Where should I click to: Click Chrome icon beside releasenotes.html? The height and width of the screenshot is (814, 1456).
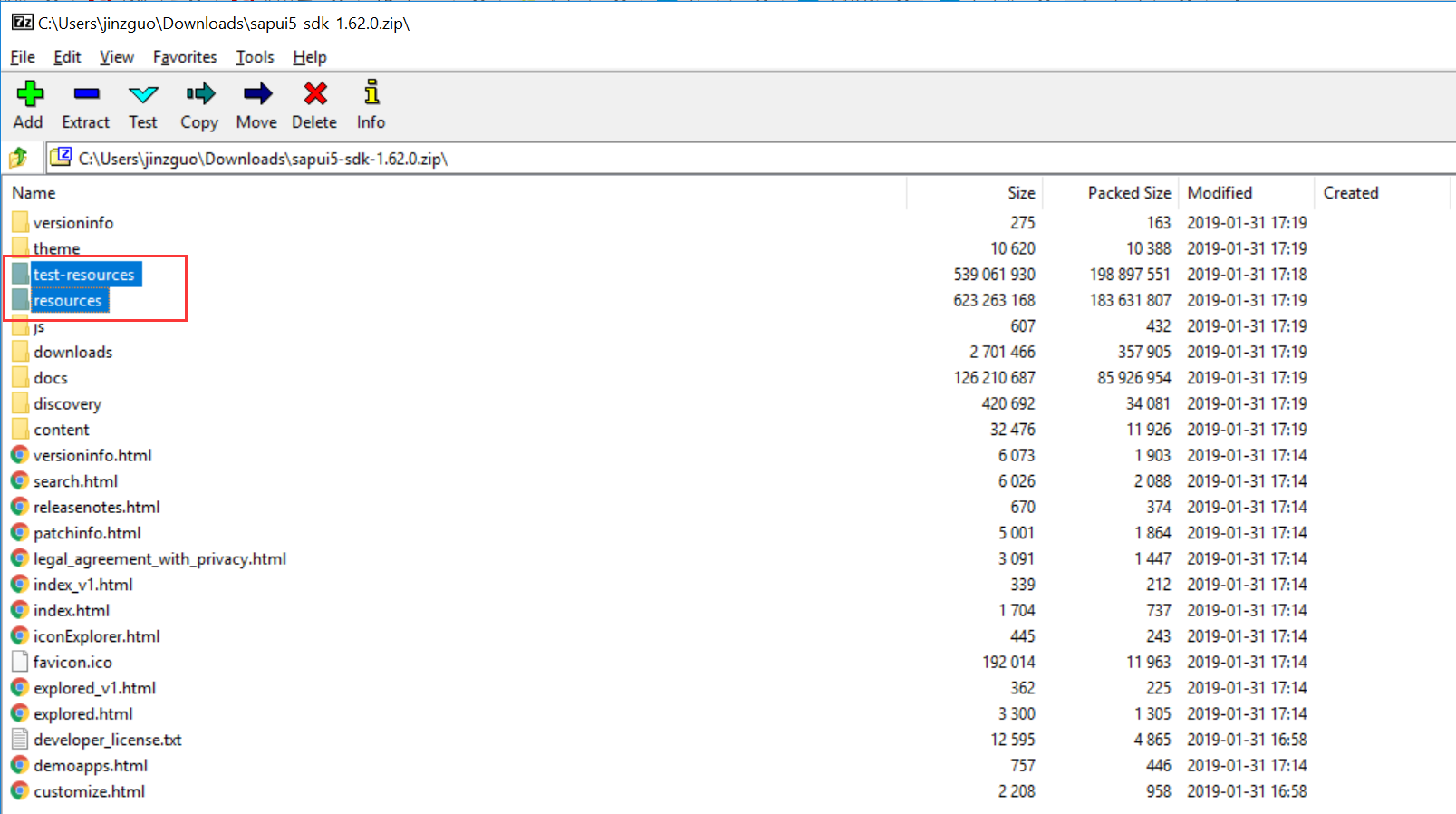point(20,507)
